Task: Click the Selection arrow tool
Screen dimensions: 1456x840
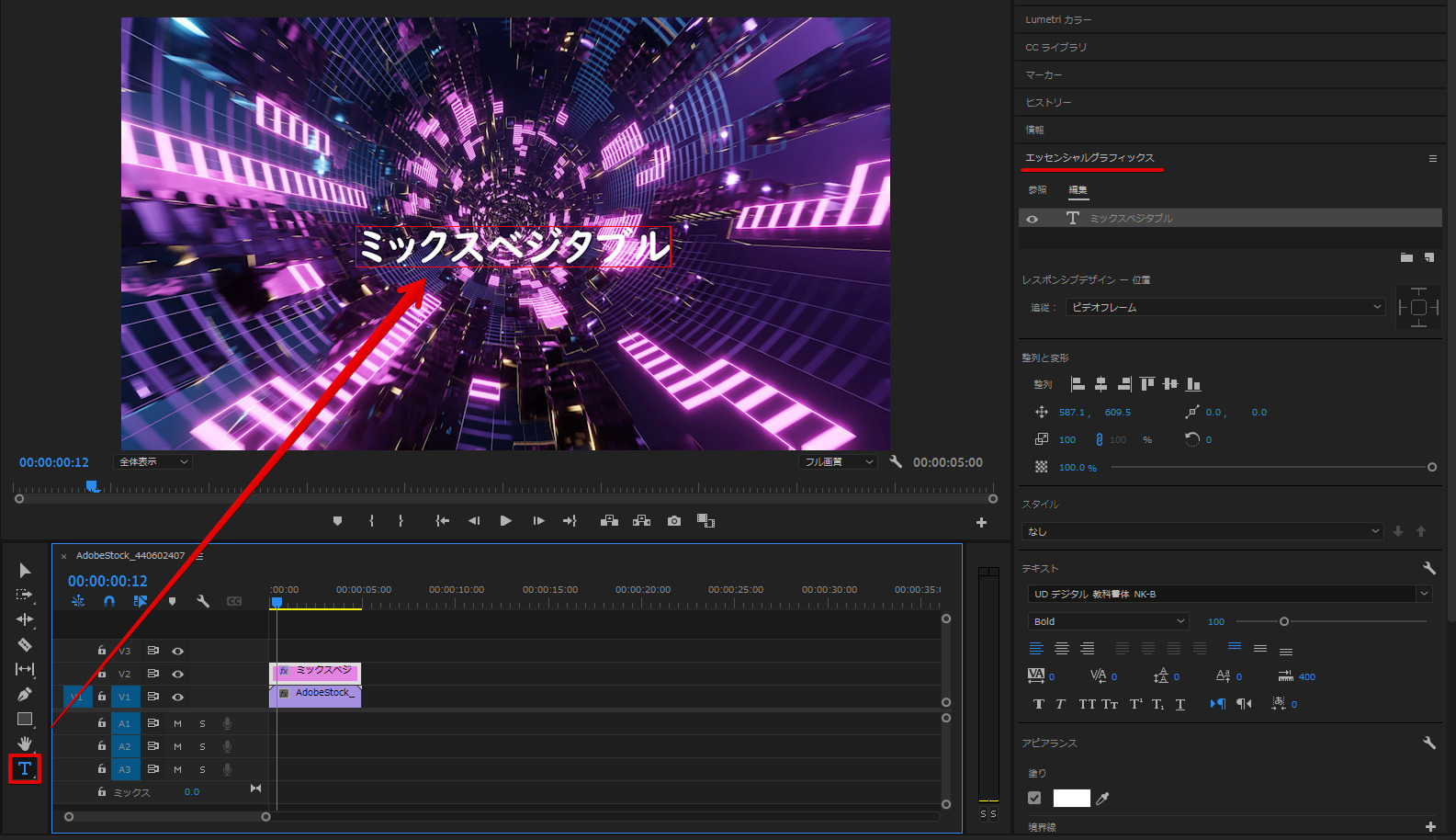Action: click(x=25, y=571)
